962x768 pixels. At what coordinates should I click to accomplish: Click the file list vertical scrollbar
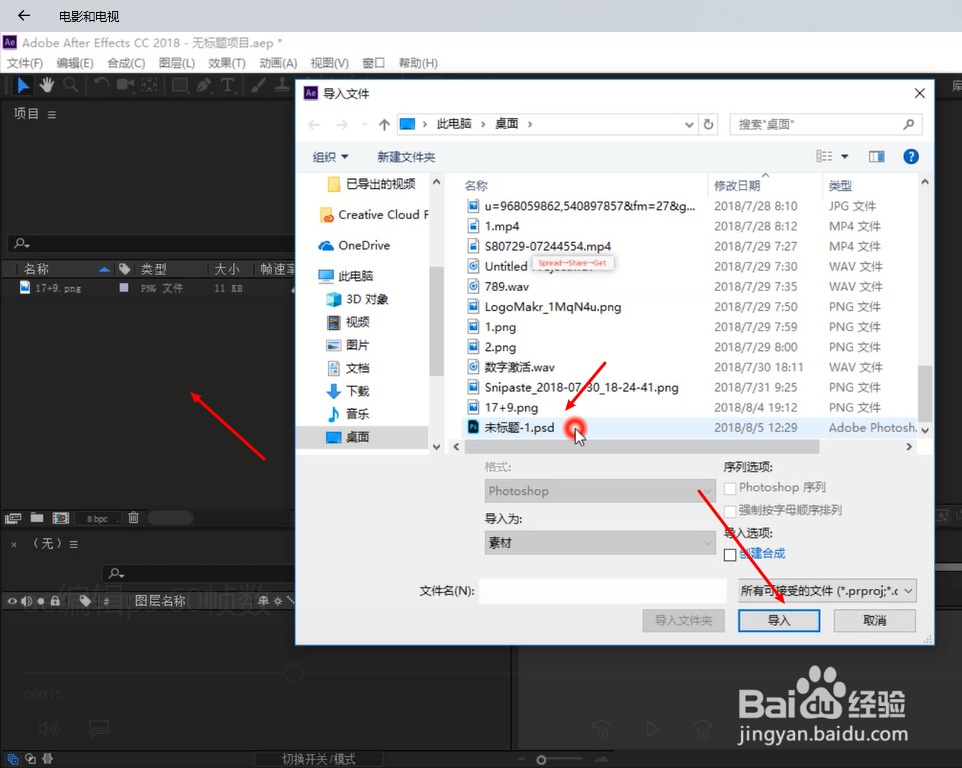click(x=925, y=393)
